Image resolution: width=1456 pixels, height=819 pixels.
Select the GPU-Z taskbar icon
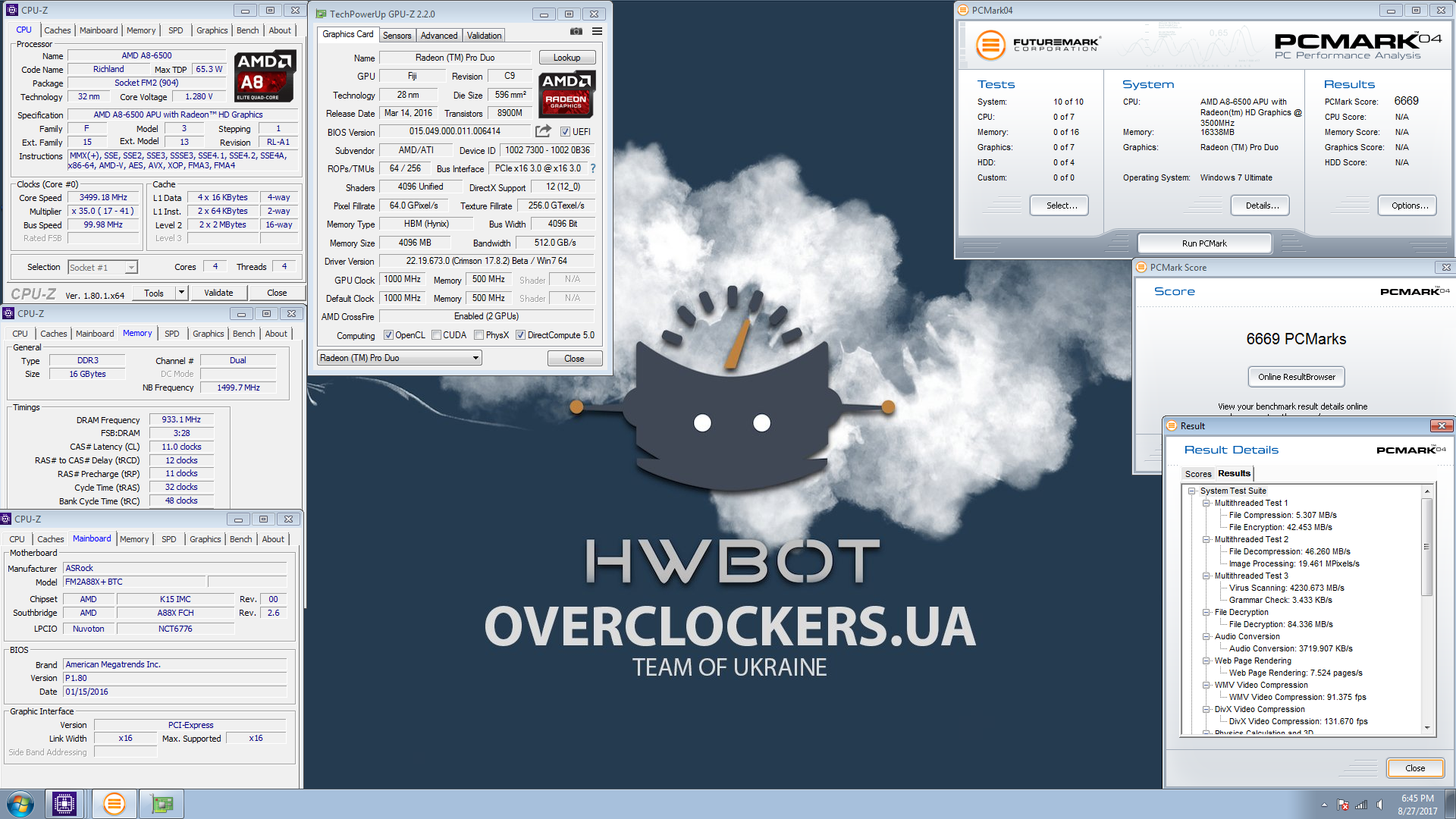point(162,804)
